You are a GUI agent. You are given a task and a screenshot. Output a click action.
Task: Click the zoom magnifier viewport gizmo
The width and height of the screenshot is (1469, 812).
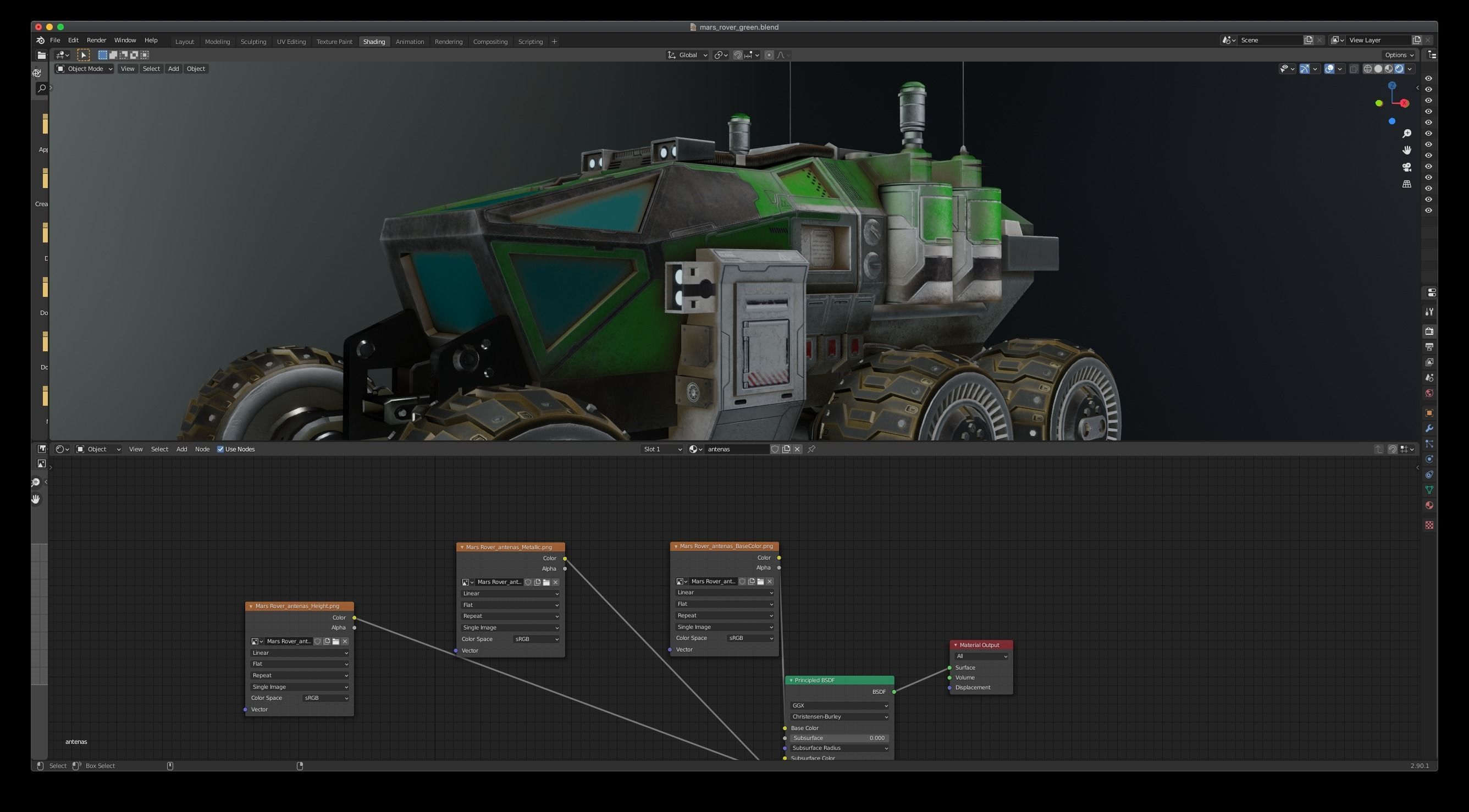[1406, 134]
